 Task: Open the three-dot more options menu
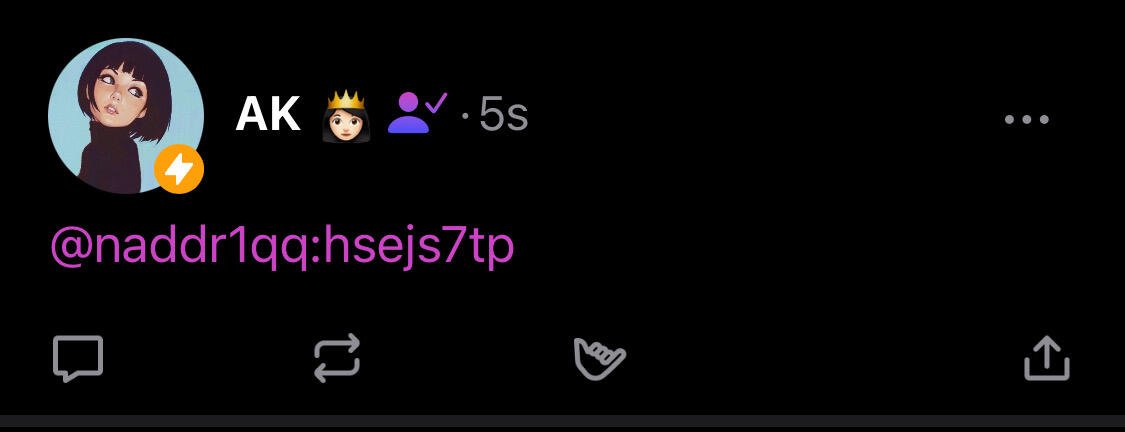(1027, 119)
